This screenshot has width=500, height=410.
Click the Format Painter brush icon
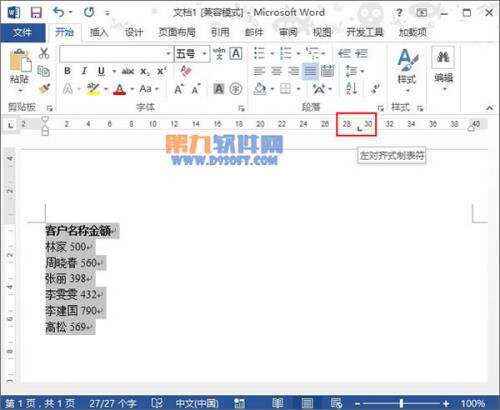click(x=44, y=89)
